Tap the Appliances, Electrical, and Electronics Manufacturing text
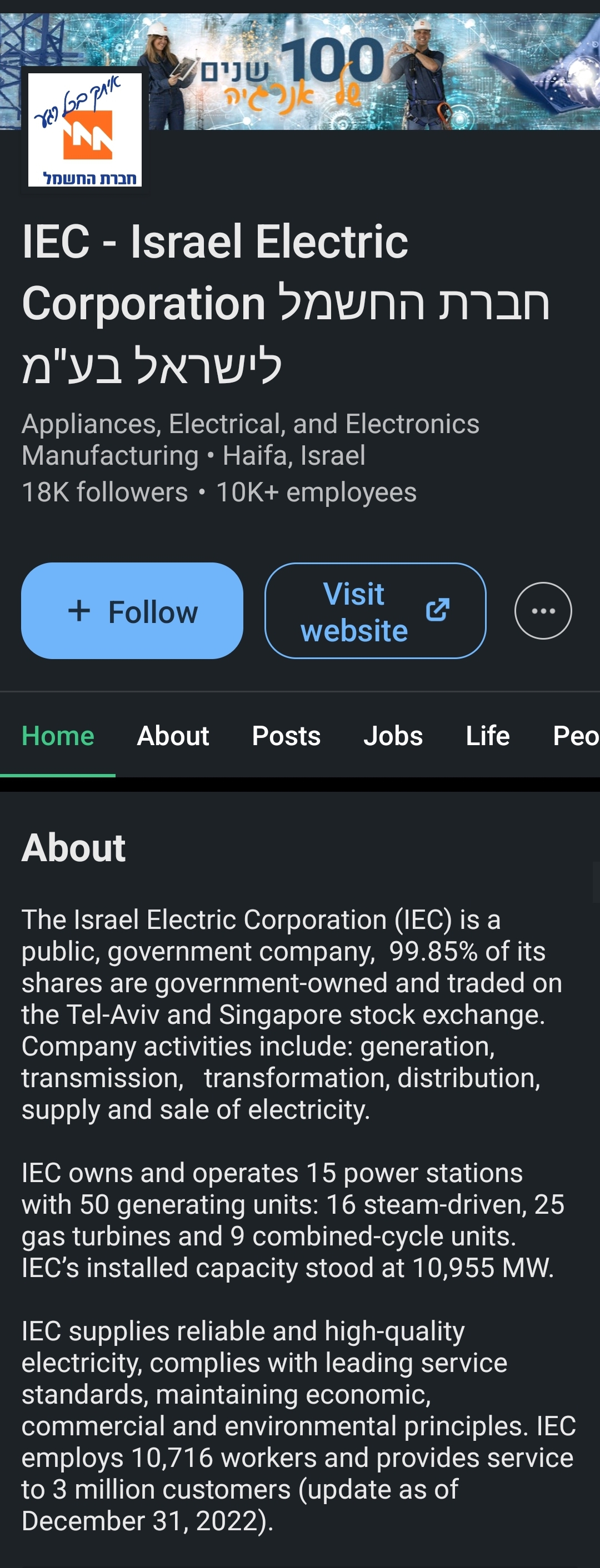Viewport: 600px width, 1568px height. point(250,440)
